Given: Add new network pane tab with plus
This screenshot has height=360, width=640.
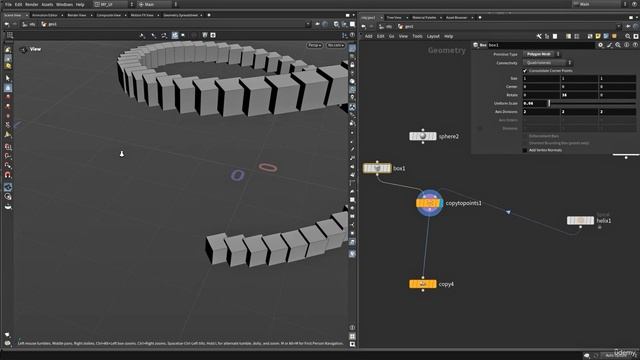Looking at the screenshot, I should click(x=480, y=18).
